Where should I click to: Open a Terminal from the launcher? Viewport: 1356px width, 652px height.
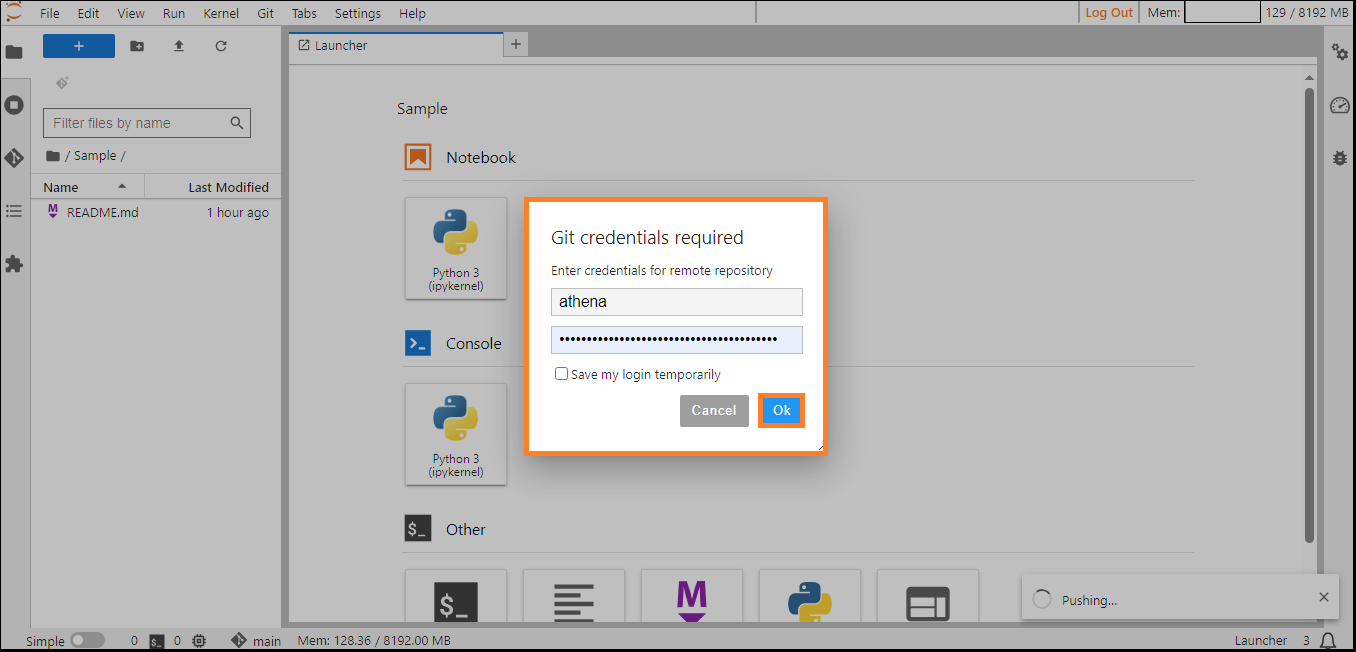pyautogui.click(x=456, y=597)
